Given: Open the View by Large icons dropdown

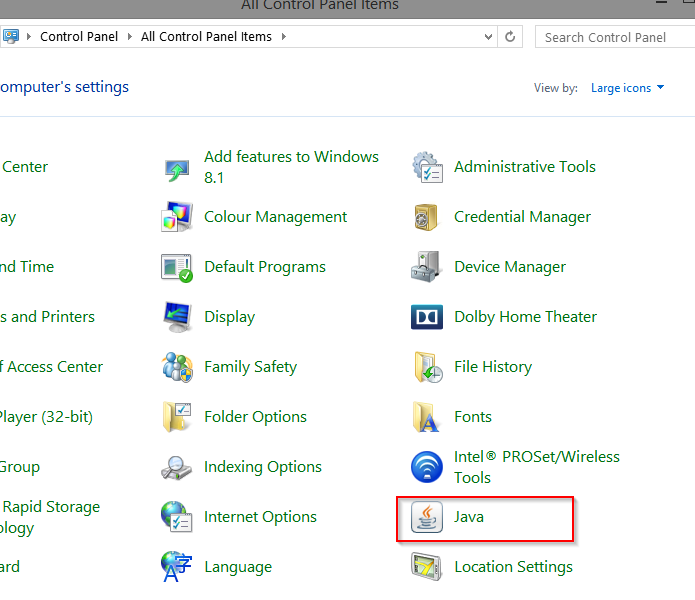Looking at the screenshot, I should 627,88.
